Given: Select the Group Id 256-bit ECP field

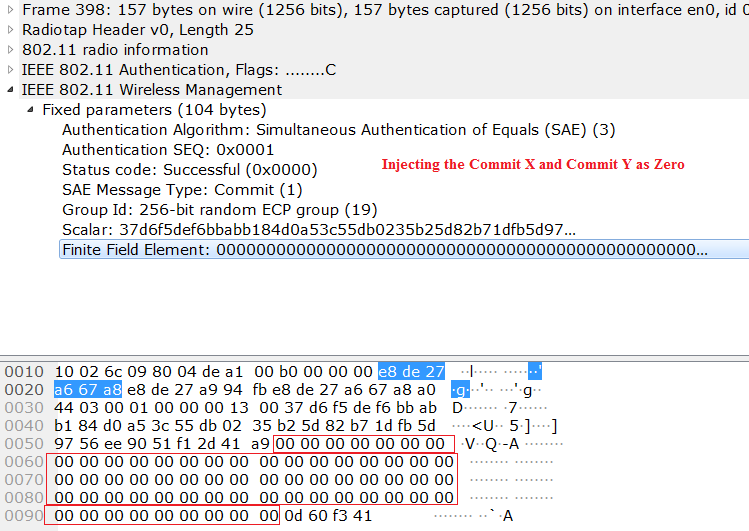Looking at the screenshot, I should click(218, 210).
